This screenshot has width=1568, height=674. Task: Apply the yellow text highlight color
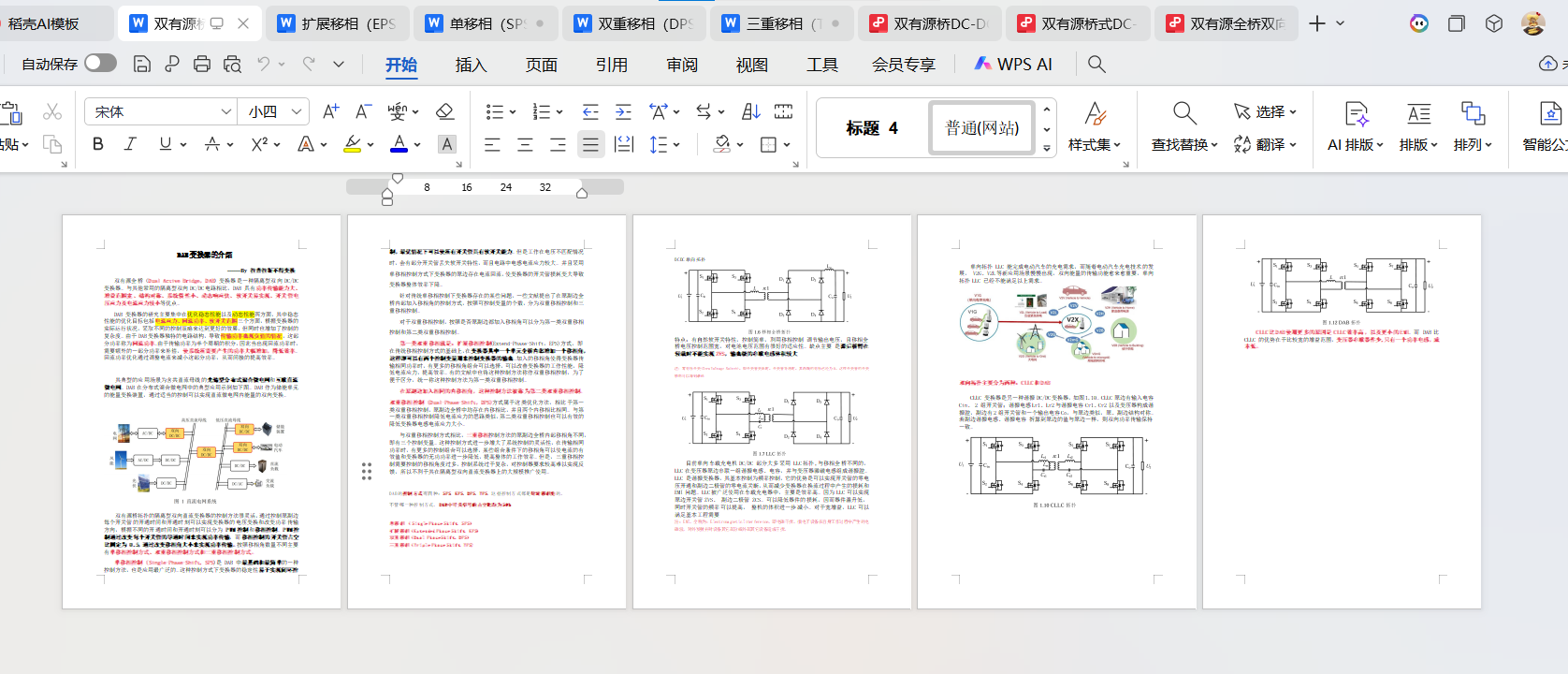pos(353,144)
